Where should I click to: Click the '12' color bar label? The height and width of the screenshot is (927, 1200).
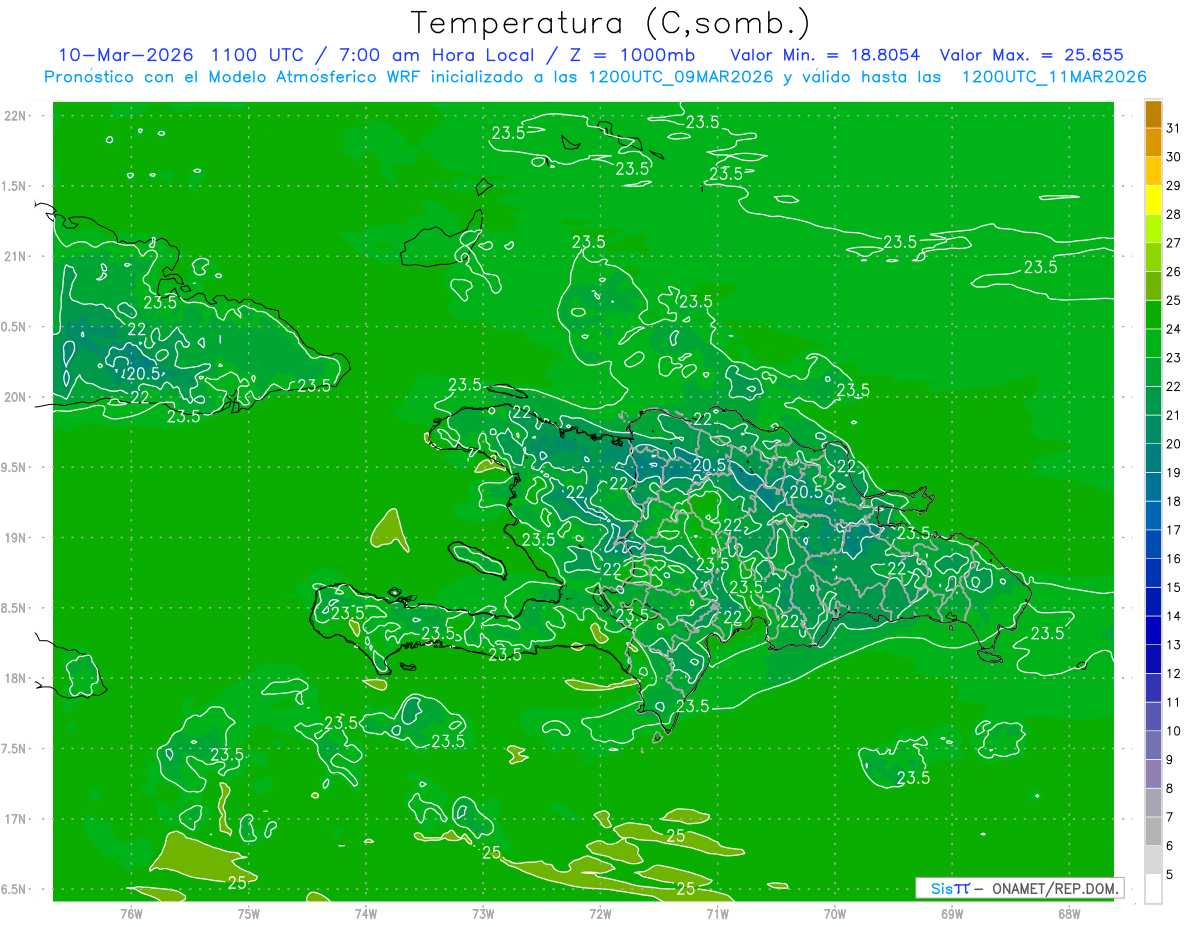pyautogui.click(x=1174, y=674)
